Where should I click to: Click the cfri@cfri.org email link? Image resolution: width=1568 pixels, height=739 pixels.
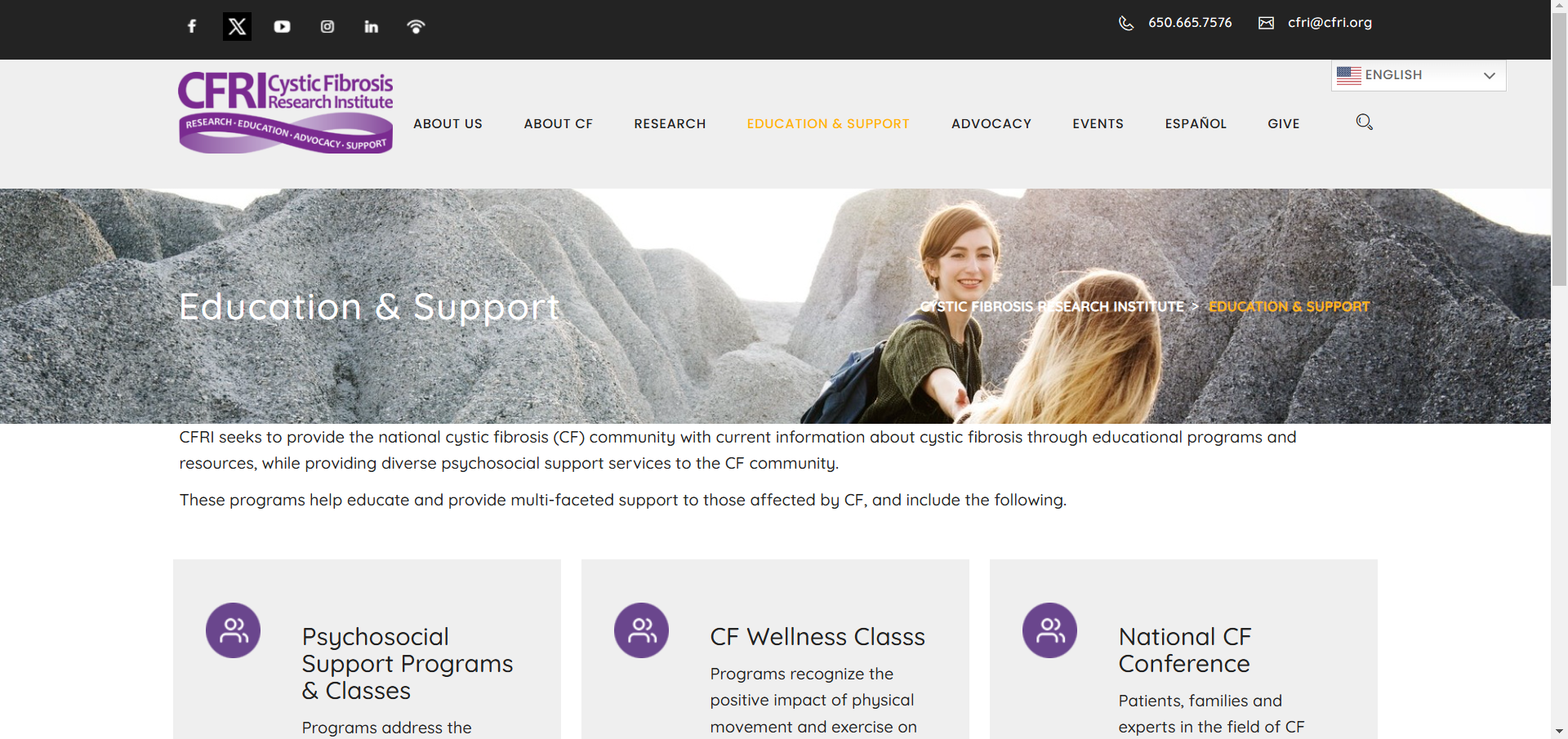click(x=1330, y=23)
